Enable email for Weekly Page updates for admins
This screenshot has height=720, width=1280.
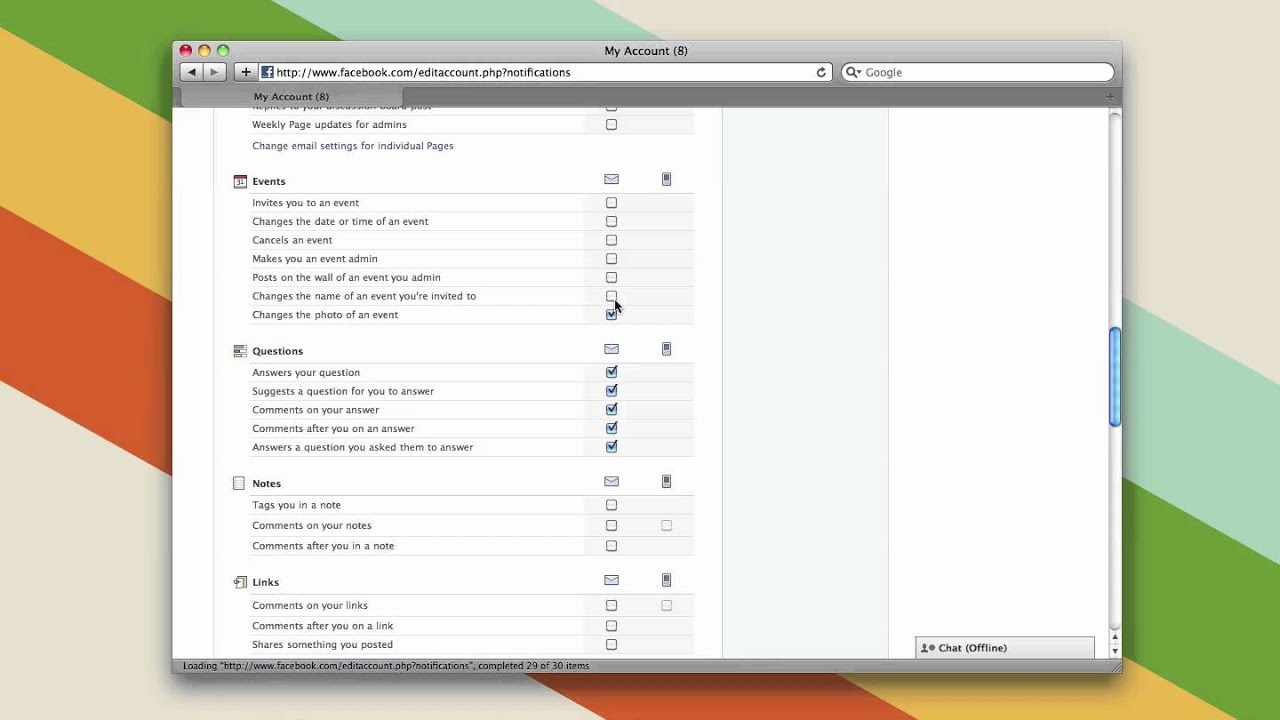click(x=611, y=125)
